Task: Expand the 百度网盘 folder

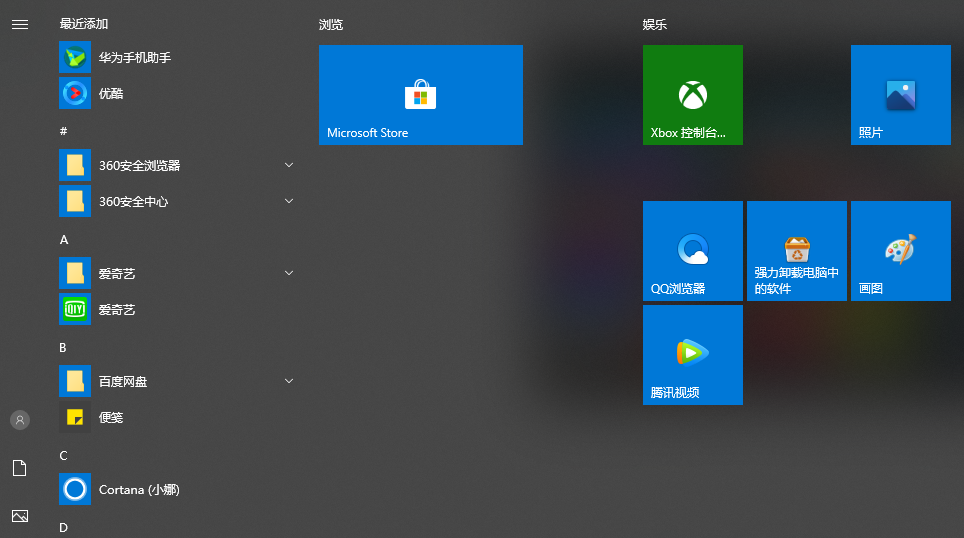Action: coord(289,381)
